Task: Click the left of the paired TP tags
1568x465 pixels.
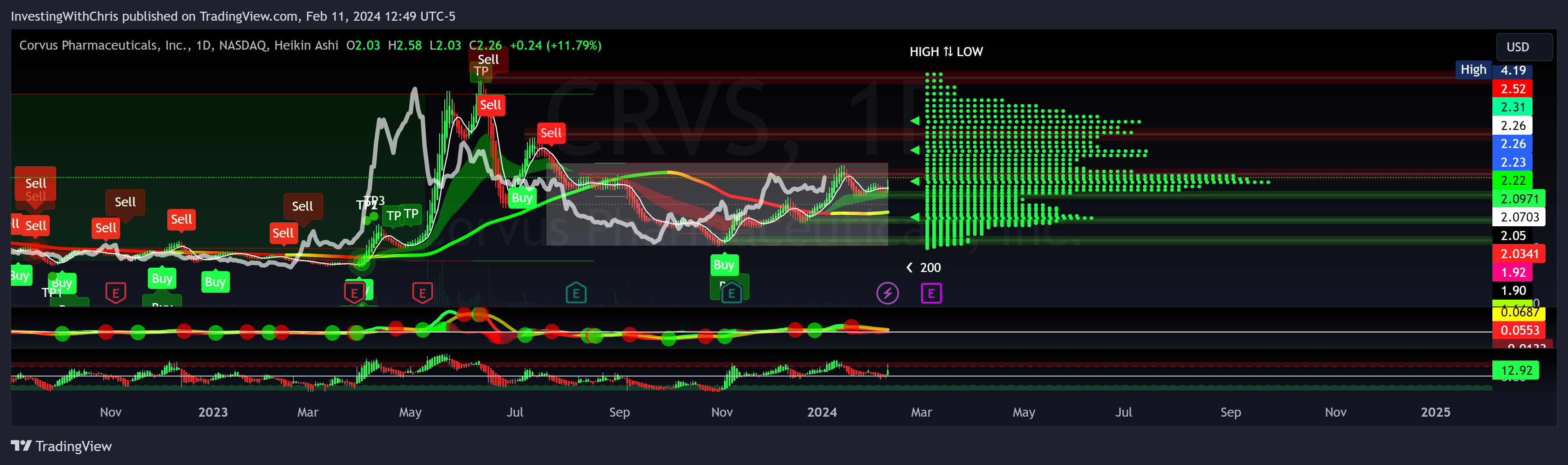Action: [394, 215]
